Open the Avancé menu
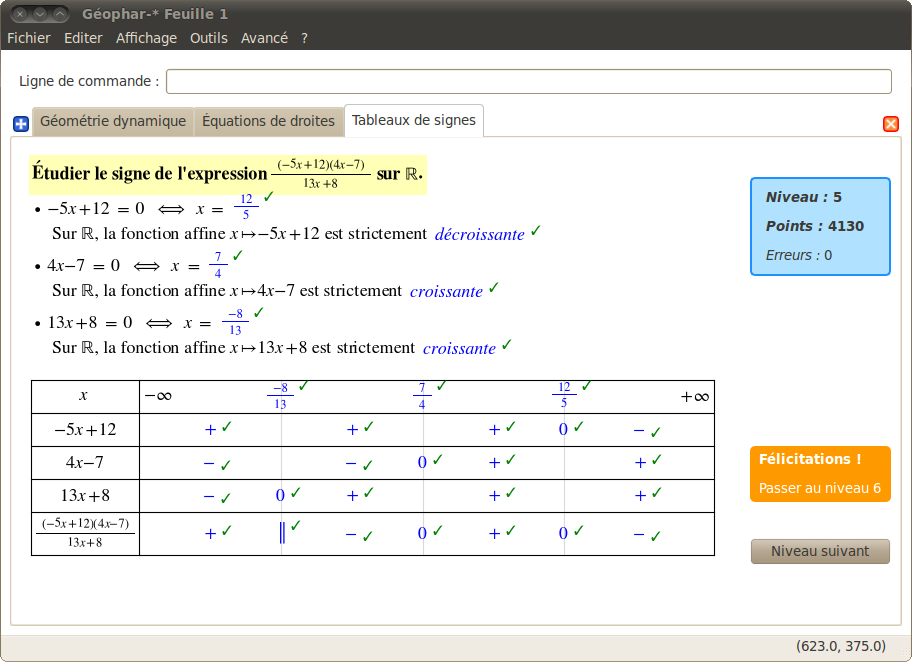 pyautogui.click(x=265, y=38)
